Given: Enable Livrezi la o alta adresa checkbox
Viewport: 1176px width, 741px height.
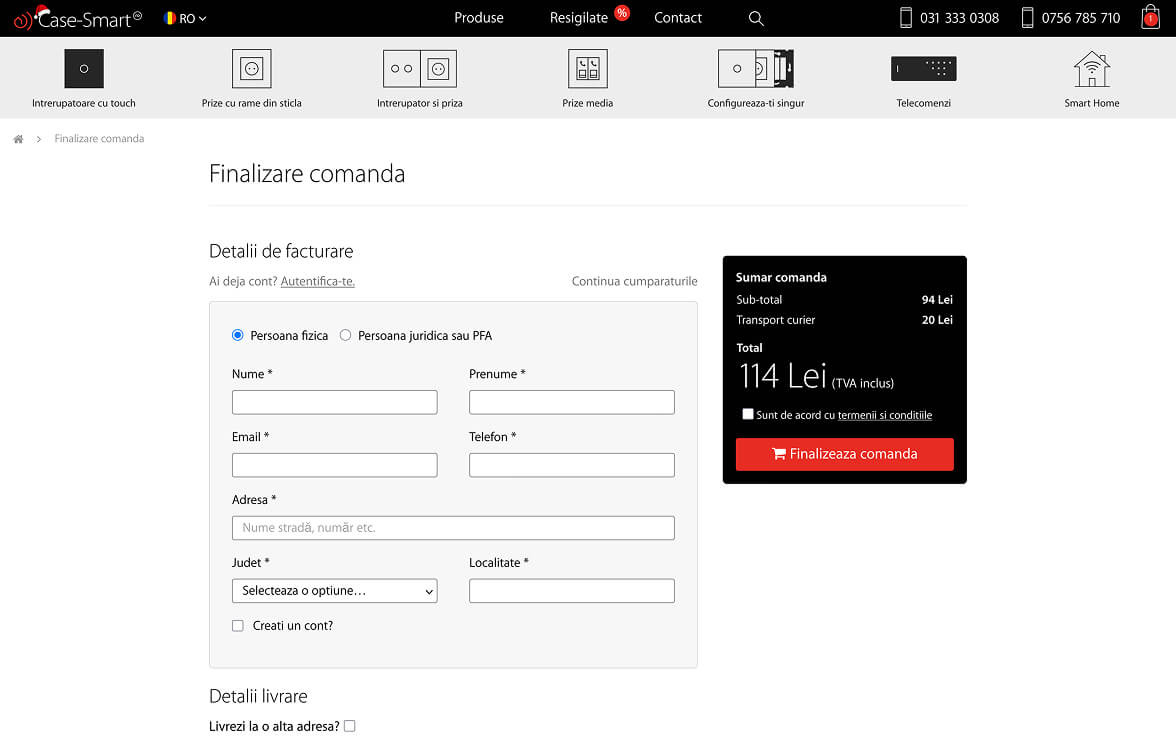Looking at the screenshot, I should pyautogui.click(x=349, y=726).
